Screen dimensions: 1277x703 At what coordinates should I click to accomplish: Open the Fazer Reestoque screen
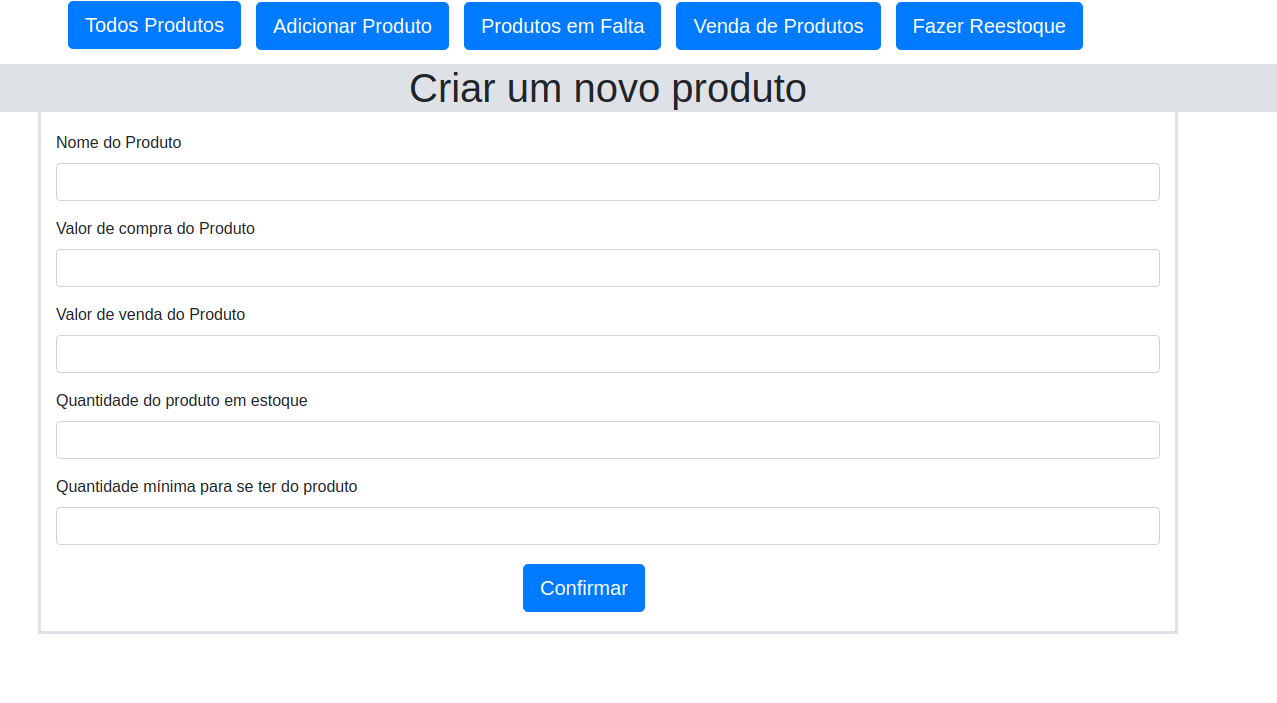pyautogui.click(x=988, y=26)
